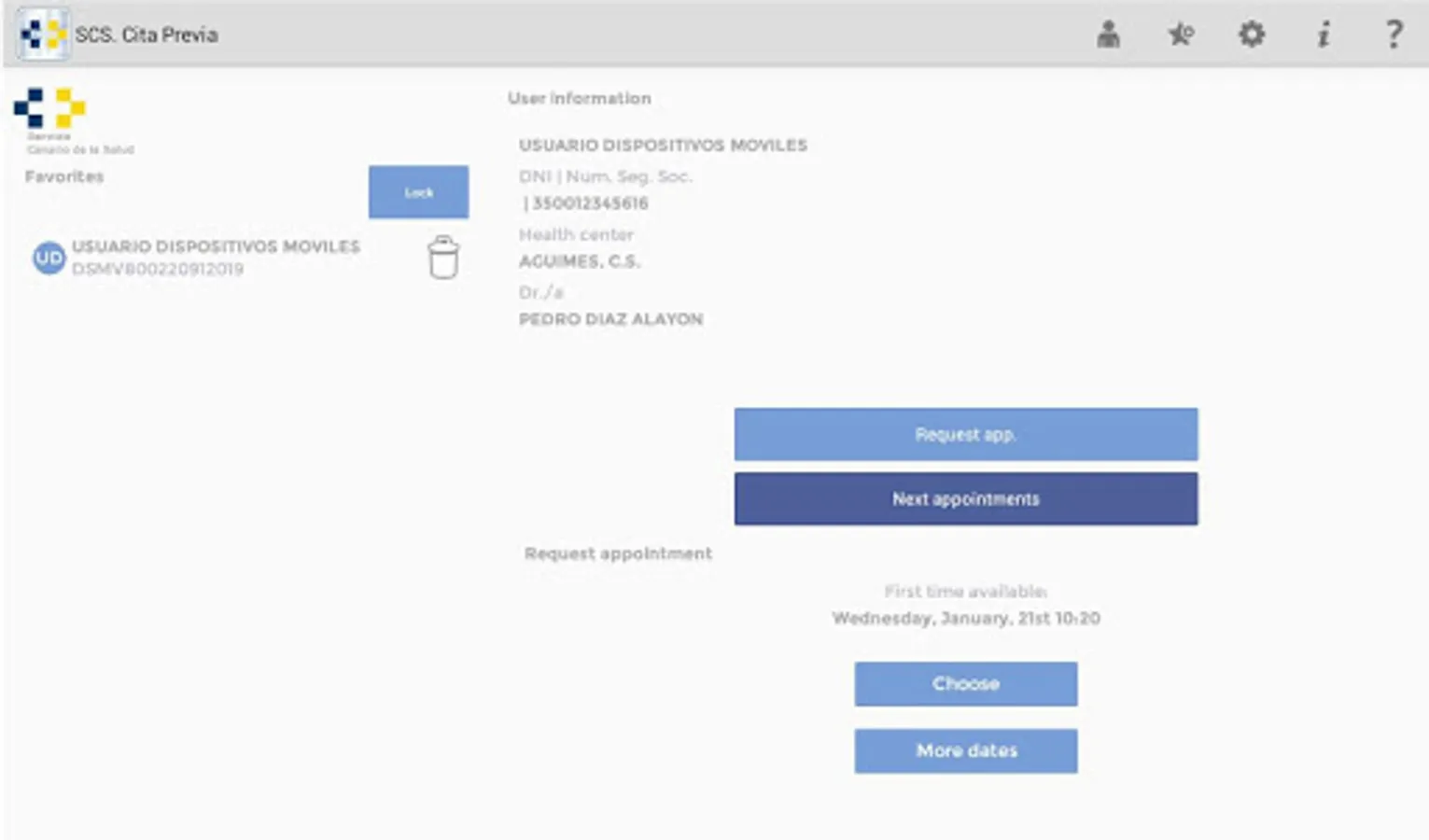Viewport: 1429px width, 840px height.
Task: Click the Dr./a label
Action: point(541,292)
